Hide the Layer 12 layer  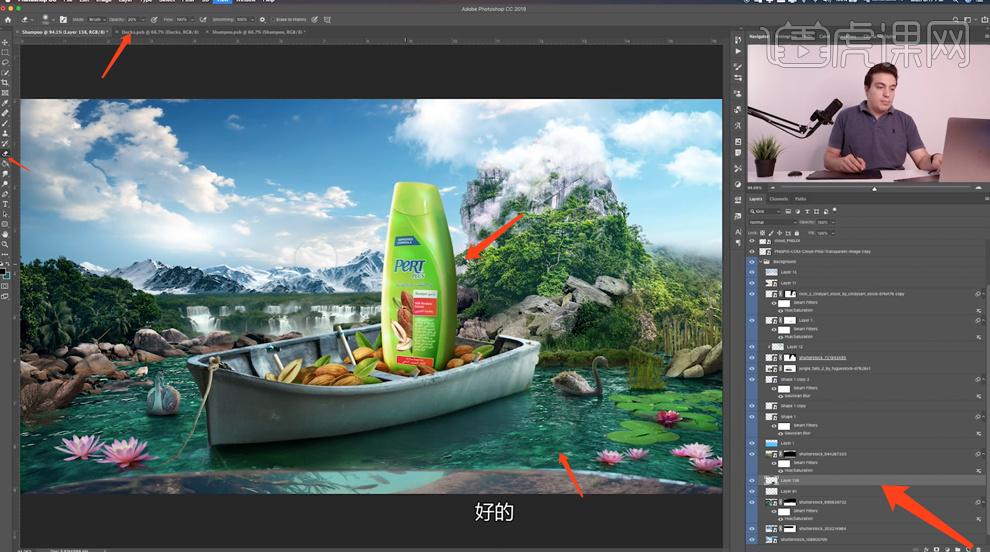(x=752, y=347)
